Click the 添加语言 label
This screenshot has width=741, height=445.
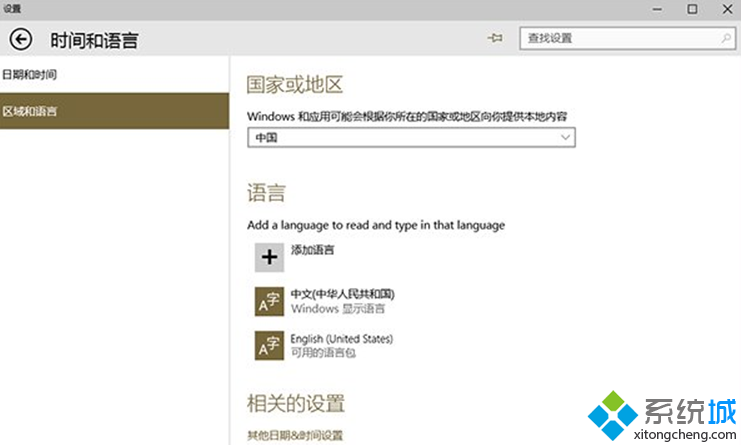click(x=312, y=249)
